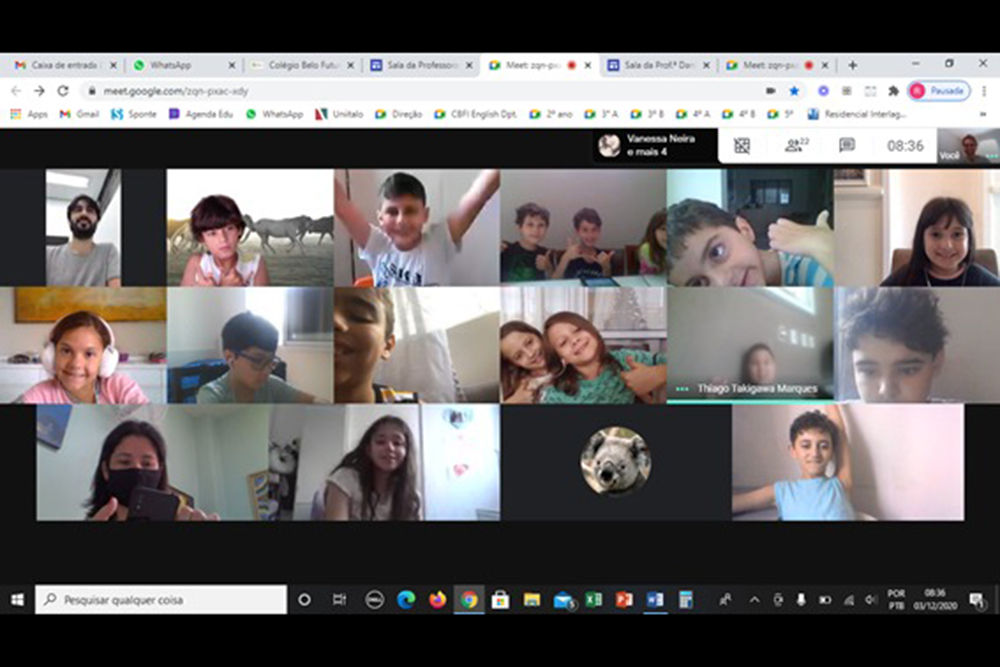1000x667 pixels.
Task: Click the taskbar clock showing 03/12/2020
Action: coord(935,599)
